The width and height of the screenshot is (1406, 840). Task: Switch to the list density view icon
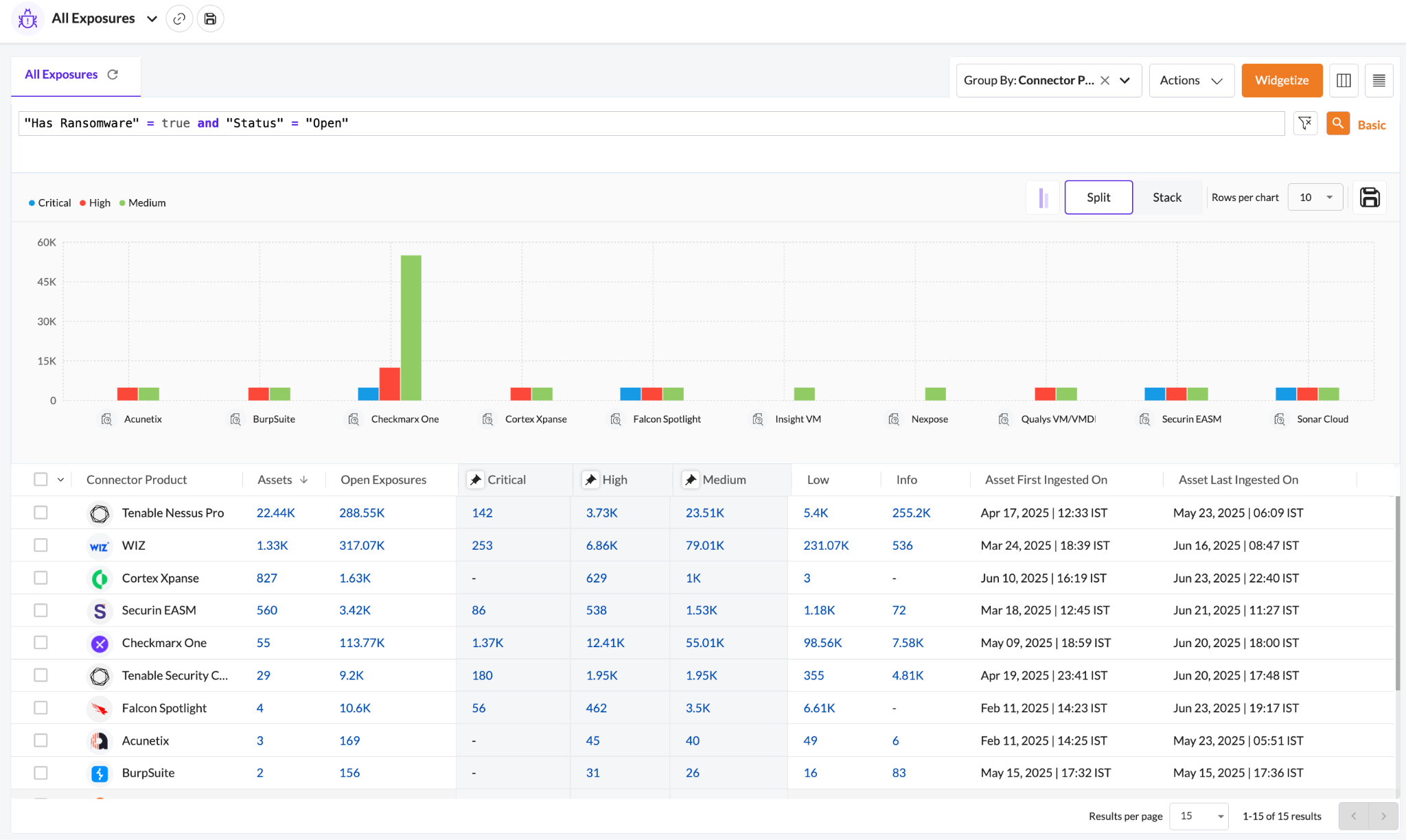tap(1379, 80)
